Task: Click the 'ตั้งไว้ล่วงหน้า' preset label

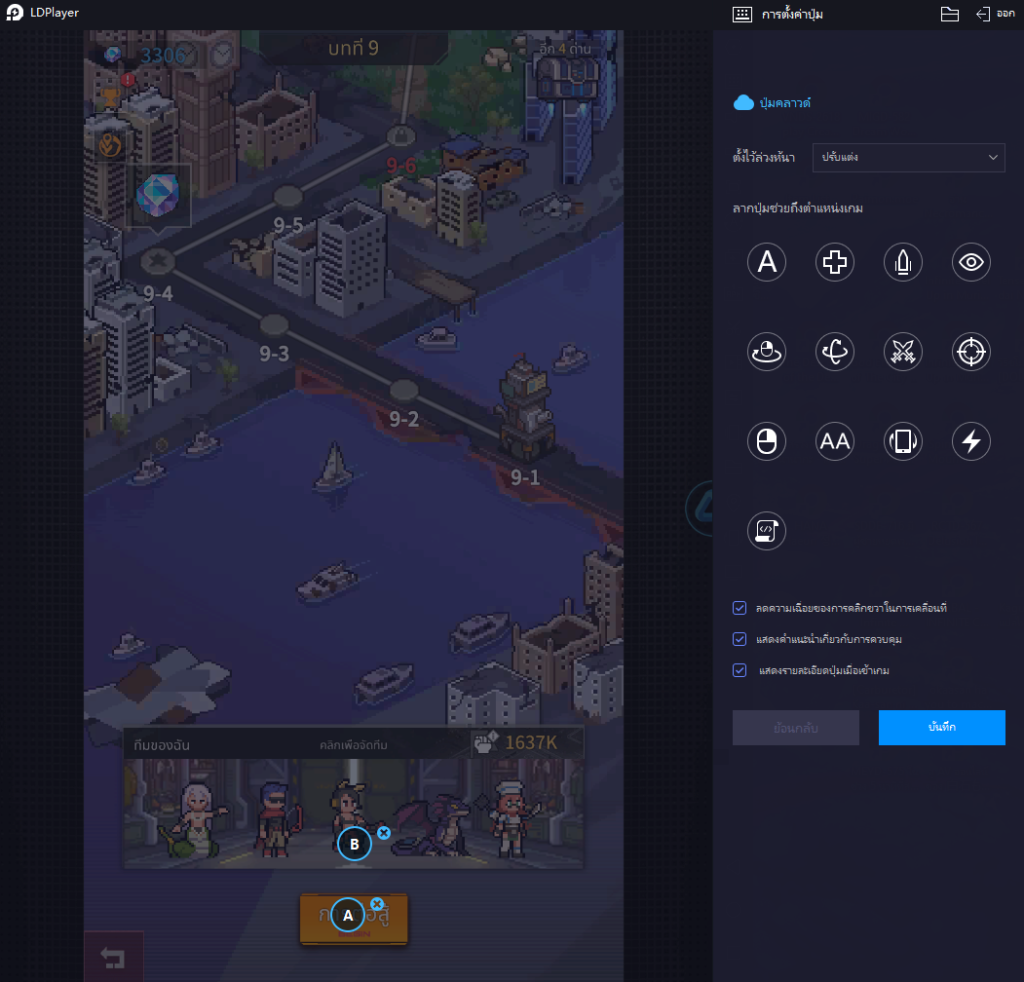Action: [763, 157]
